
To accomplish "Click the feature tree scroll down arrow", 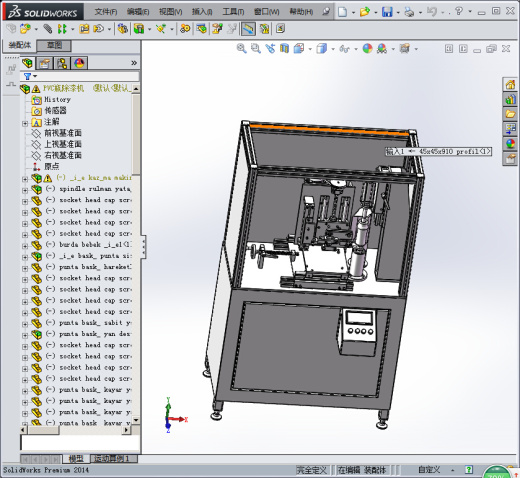I will pos(136,420).
